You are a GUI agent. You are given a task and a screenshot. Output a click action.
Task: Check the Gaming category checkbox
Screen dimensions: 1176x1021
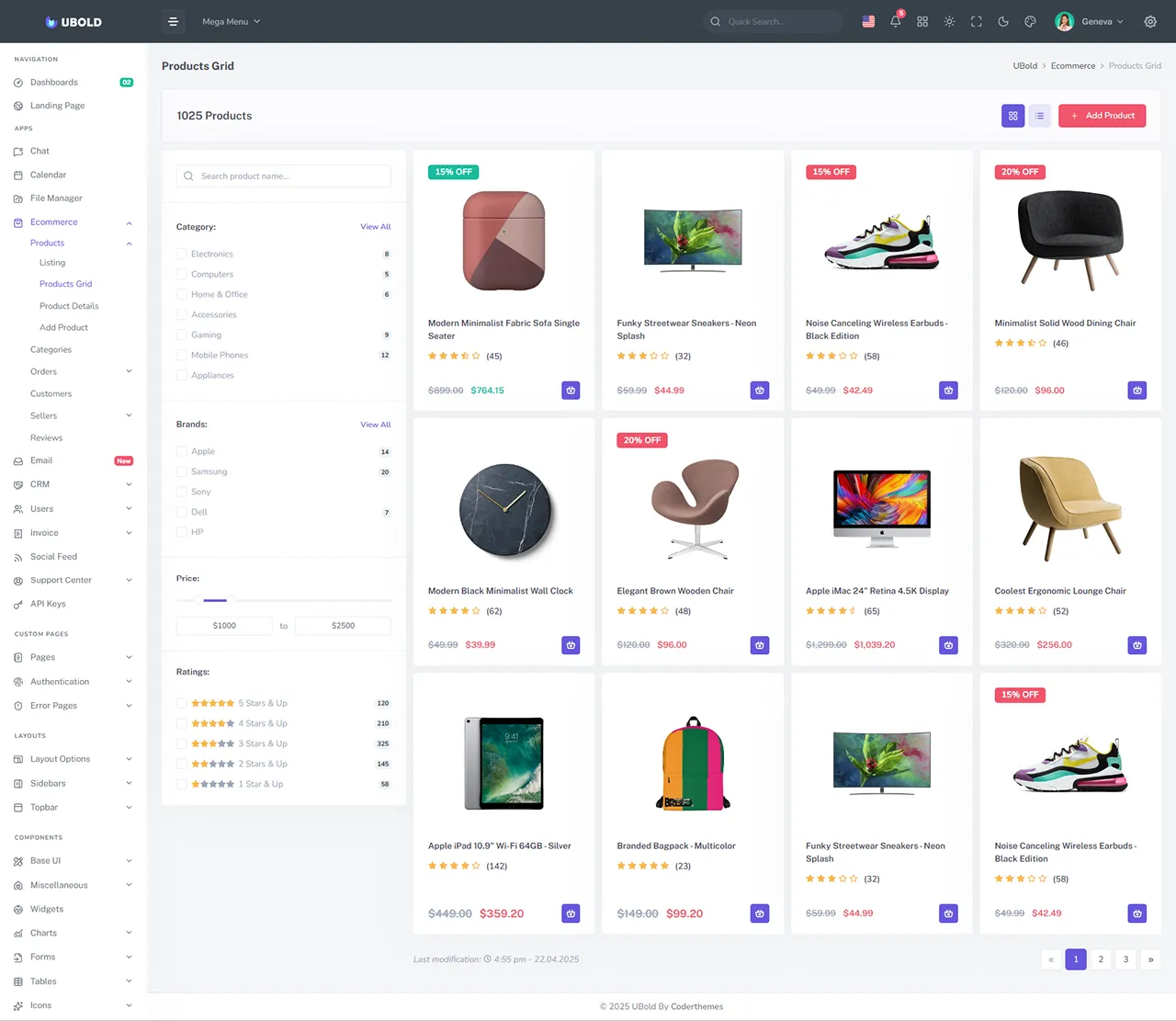tap(182, 335)
